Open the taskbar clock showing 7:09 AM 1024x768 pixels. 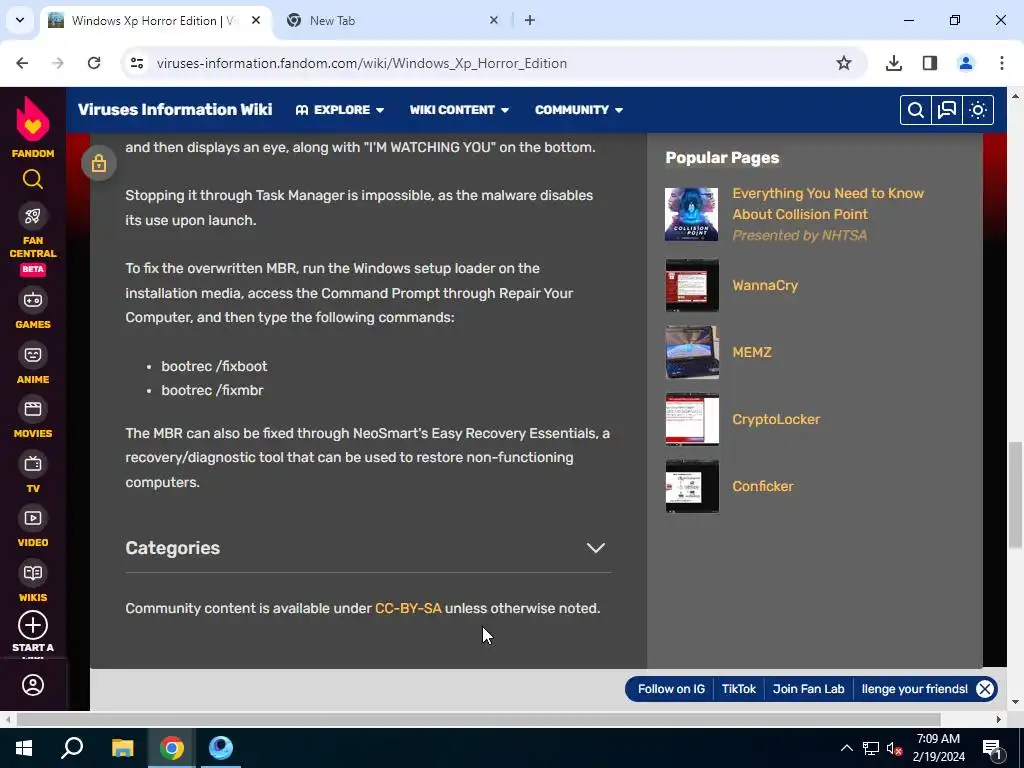click(x=938, y=748)
